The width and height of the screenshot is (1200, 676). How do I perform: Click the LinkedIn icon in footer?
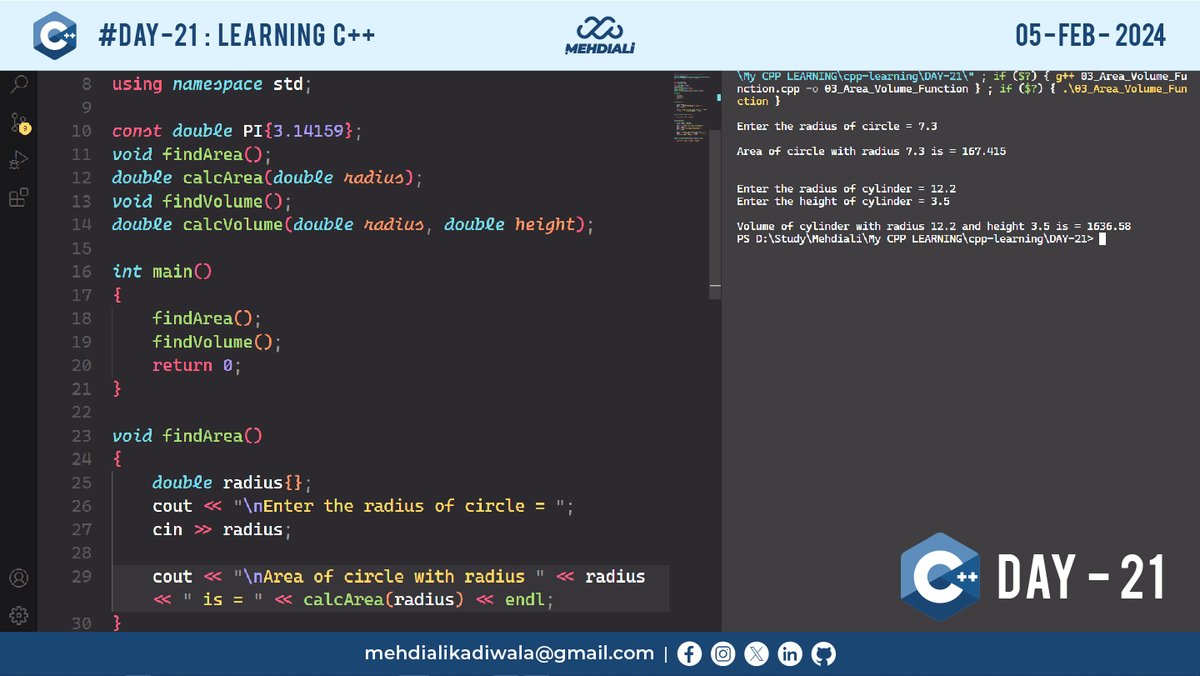point(790,654)
